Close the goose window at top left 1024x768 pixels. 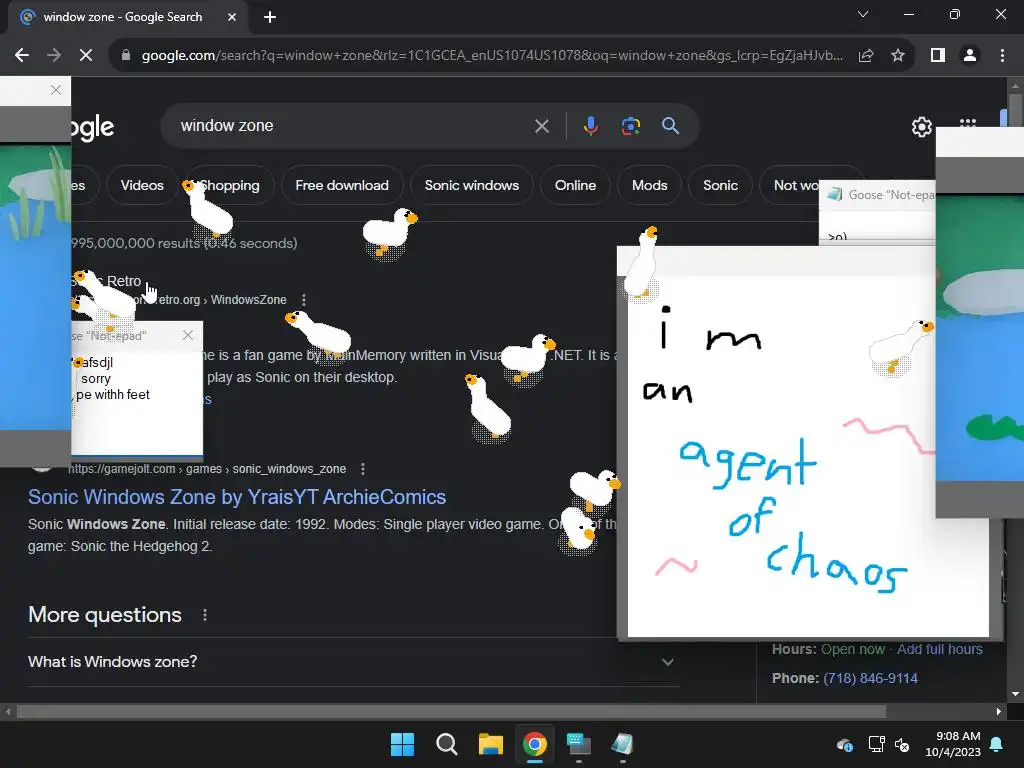click(56, 90)
